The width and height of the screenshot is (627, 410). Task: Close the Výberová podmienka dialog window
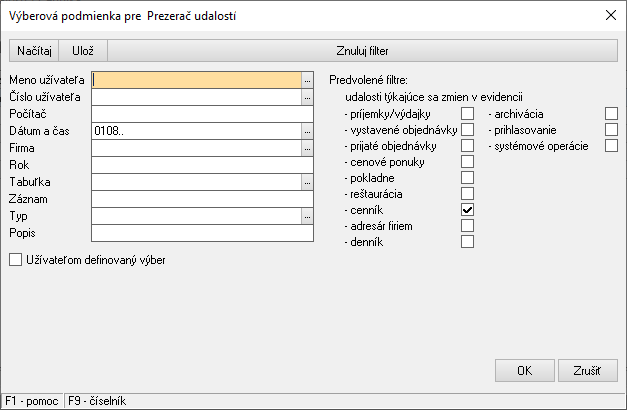[611, 14]
